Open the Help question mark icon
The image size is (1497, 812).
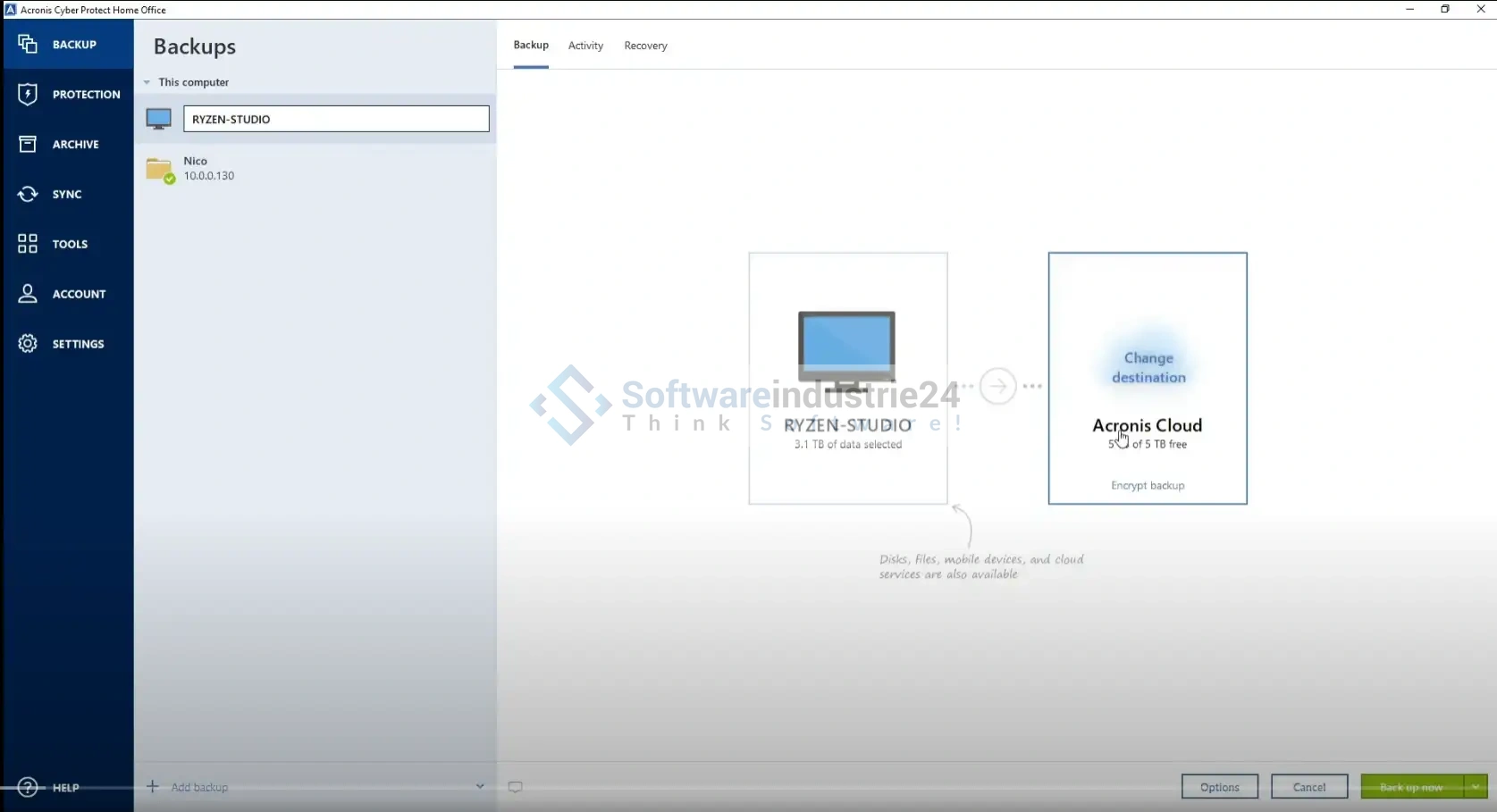tap(28, 787)
